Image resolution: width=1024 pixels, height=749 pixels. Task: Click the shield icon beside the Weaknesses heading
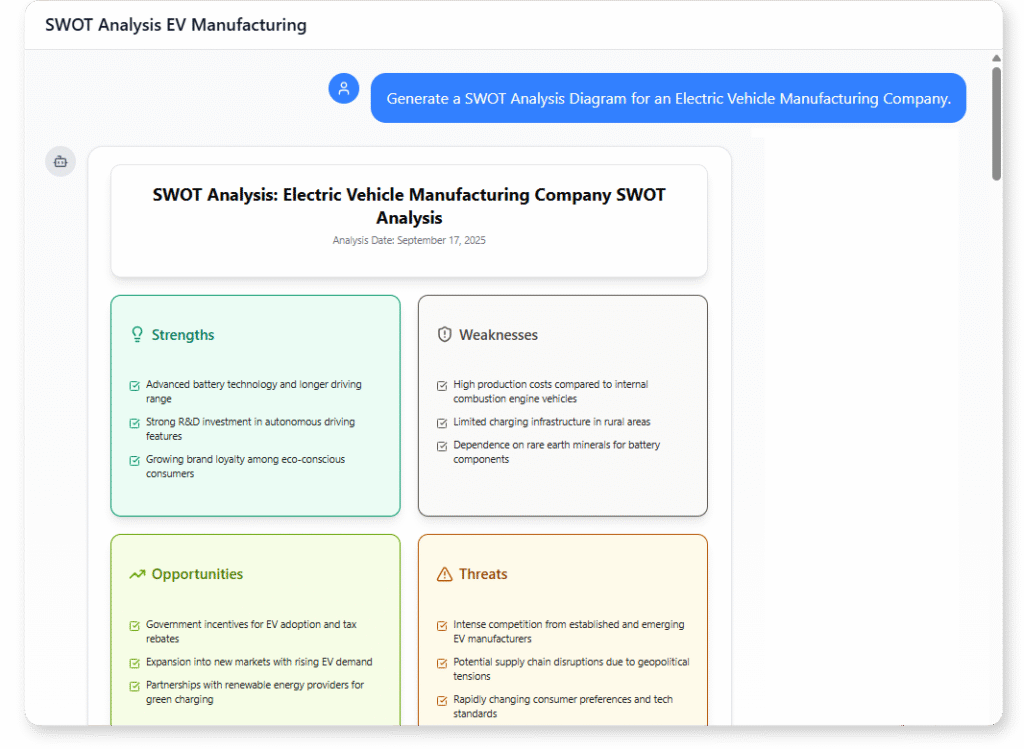(445, 334)
